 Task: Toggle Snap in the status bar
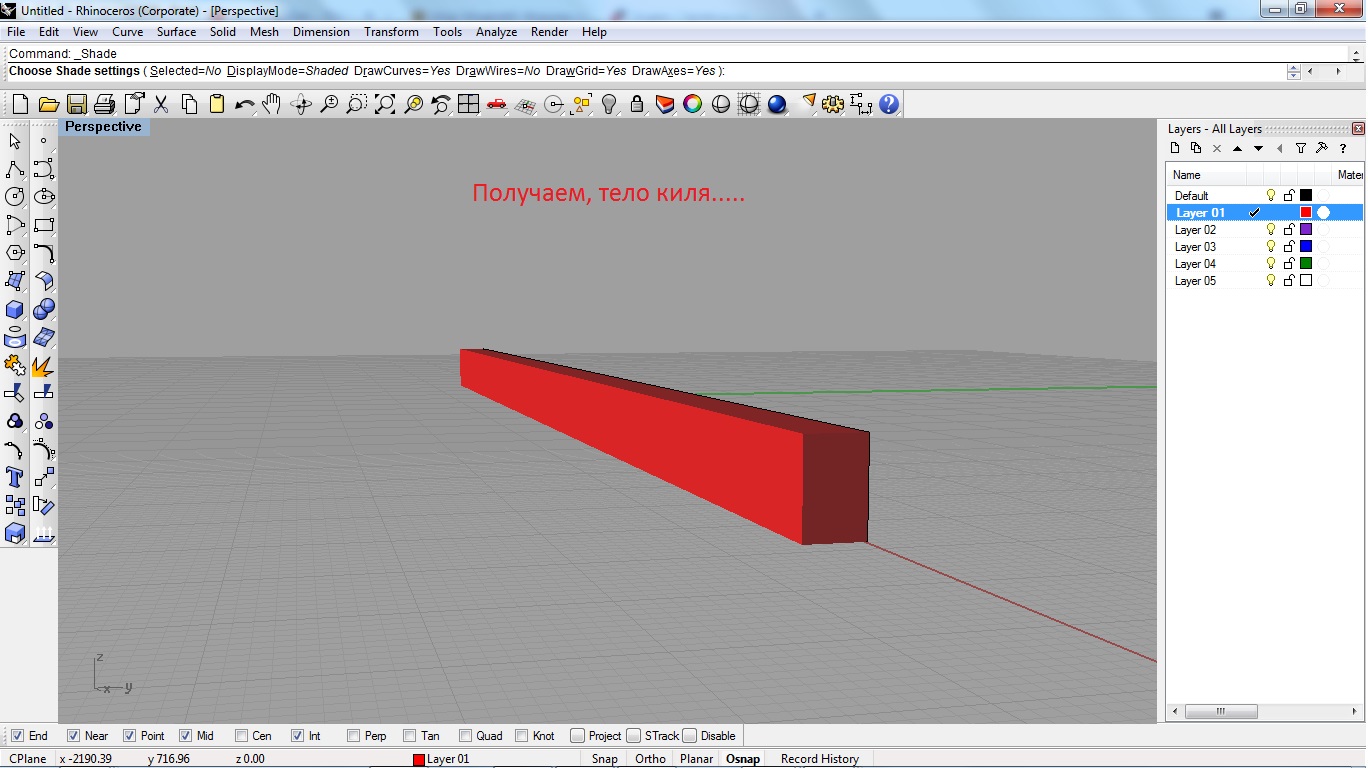604,759
